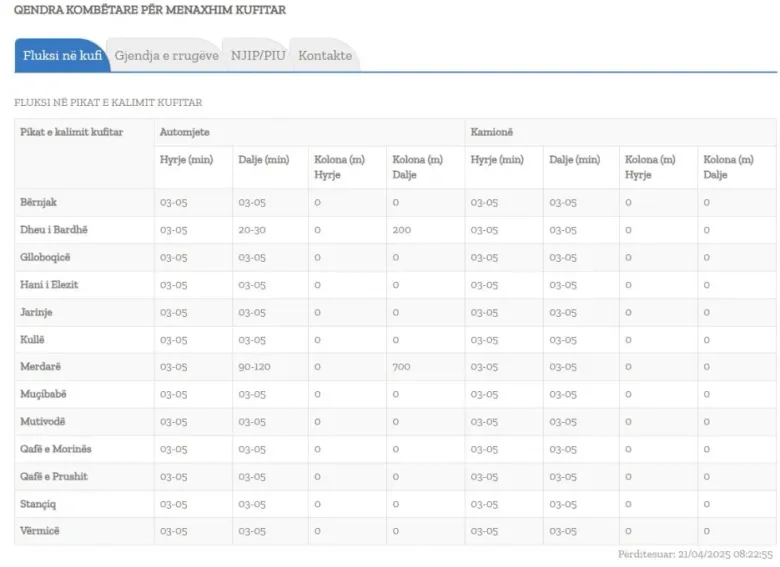Click the 200 meter queue value

(x=401, y=230)
